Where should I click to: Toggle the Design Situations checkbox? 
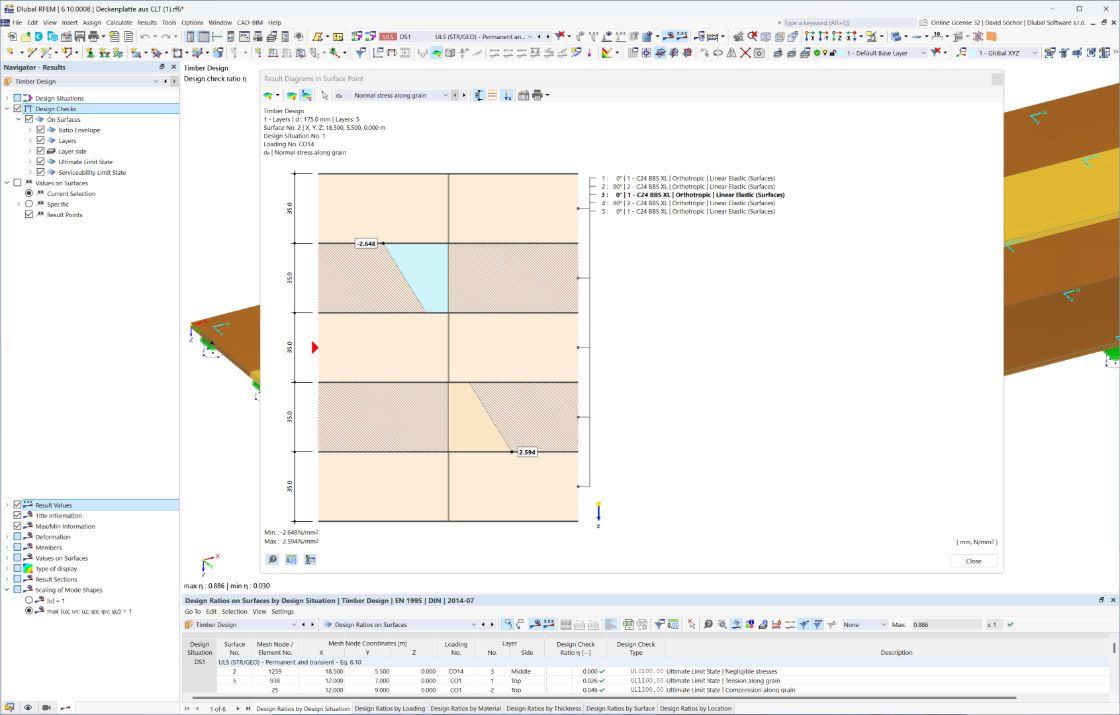18,98
